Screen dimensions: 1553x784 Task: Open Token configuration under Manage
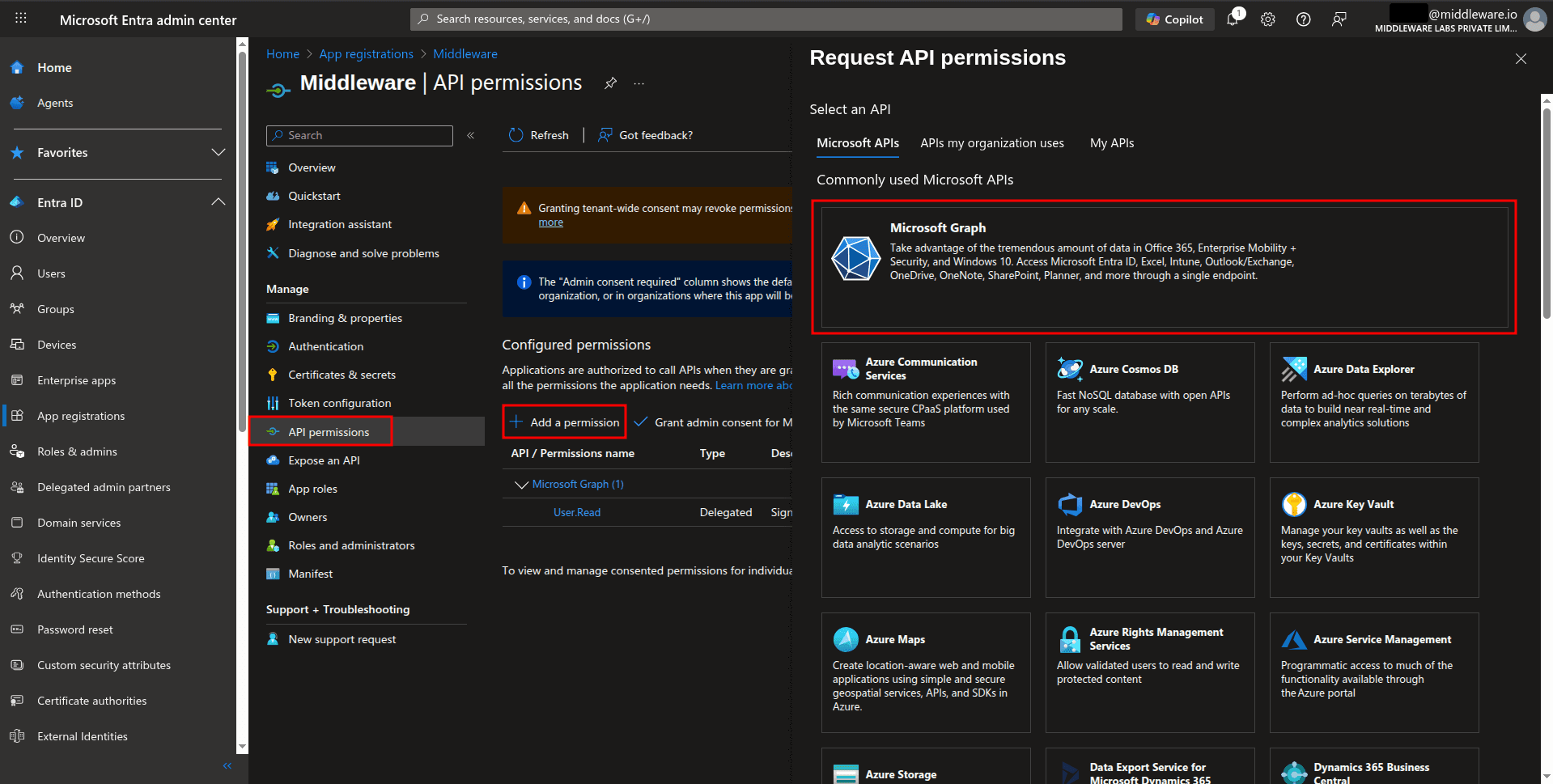pyautogui.click(x=339, y=403)
